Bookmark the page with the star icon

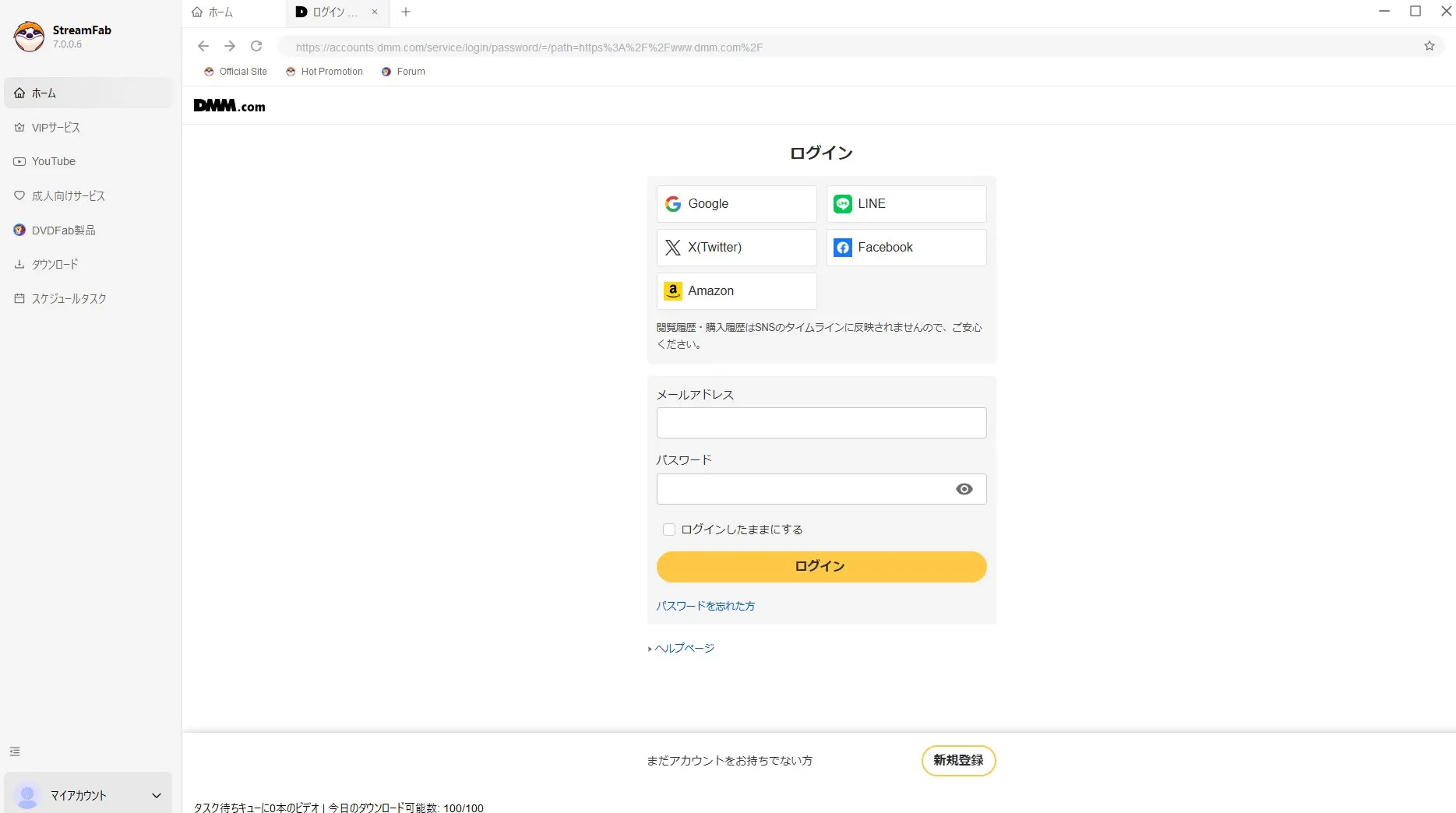tap(1430, 46)
